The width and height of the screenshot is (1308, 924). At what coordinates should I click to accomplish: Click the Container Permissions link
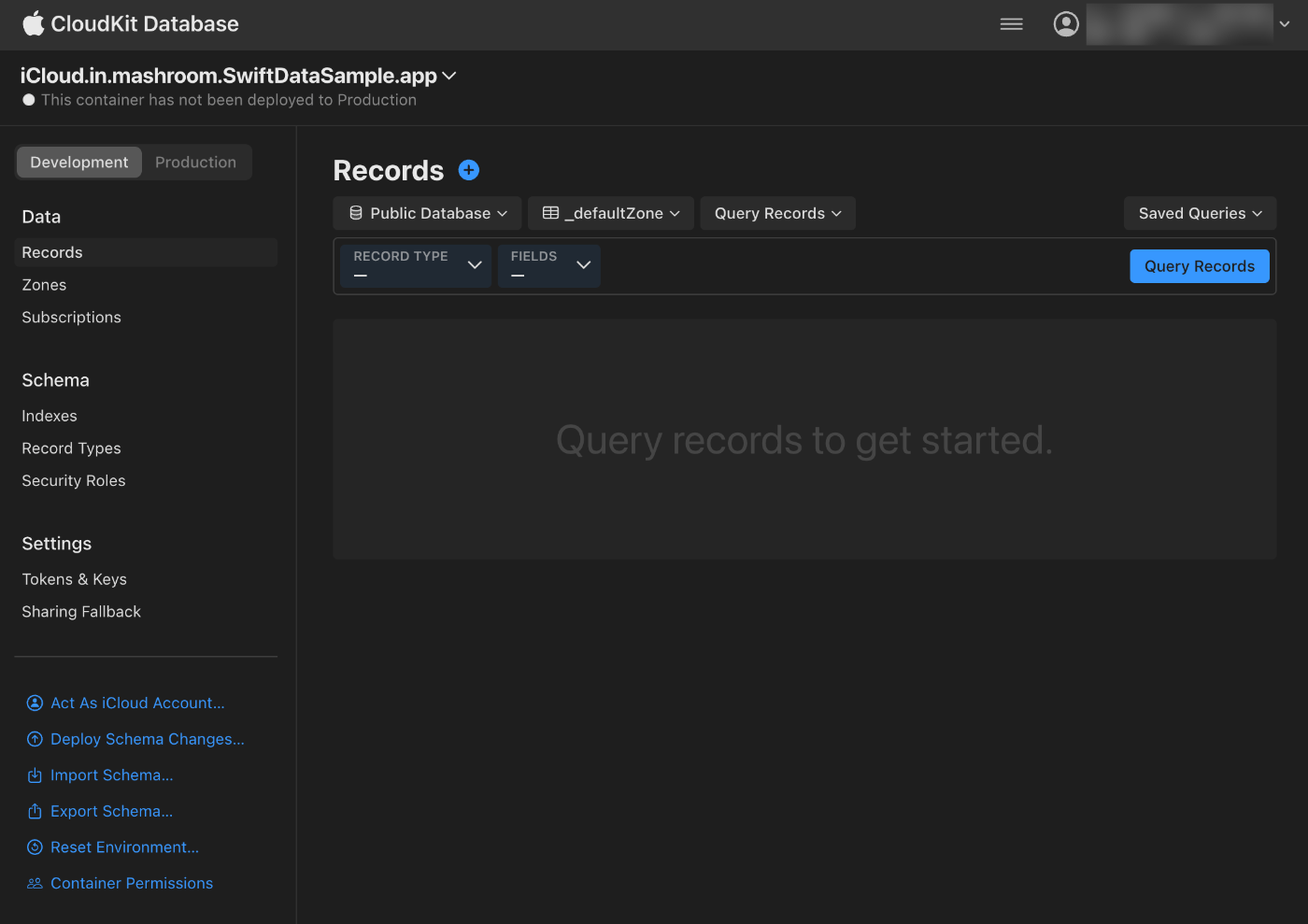click(132, 883)
